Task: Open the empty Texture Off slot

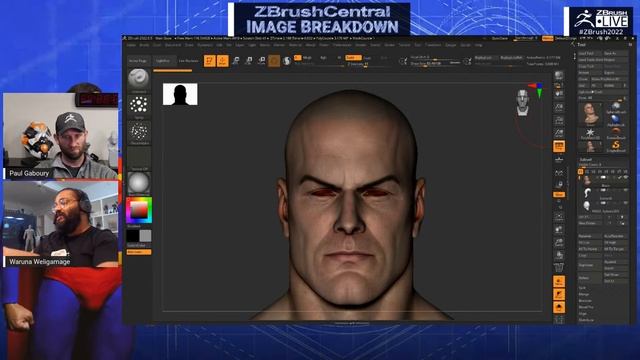Action: [139, 158]
